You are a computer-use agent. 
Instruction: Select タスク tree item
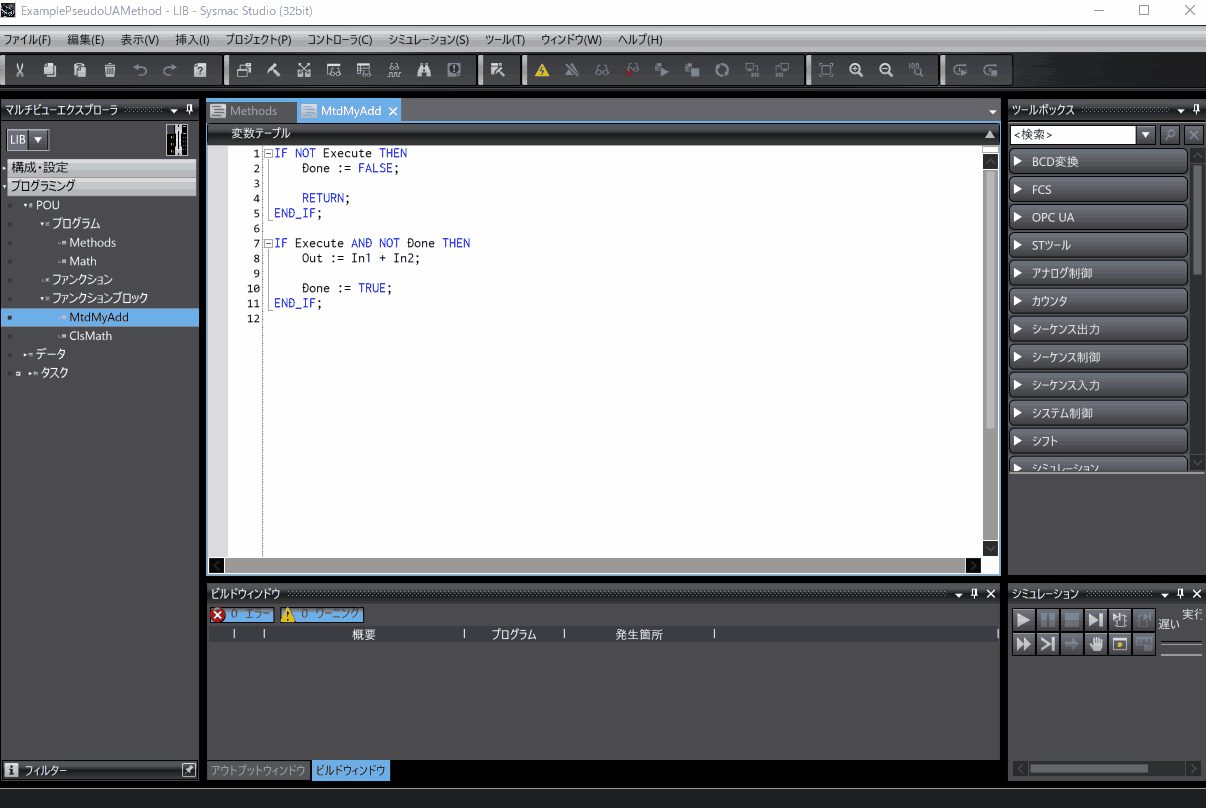point(54,373)
